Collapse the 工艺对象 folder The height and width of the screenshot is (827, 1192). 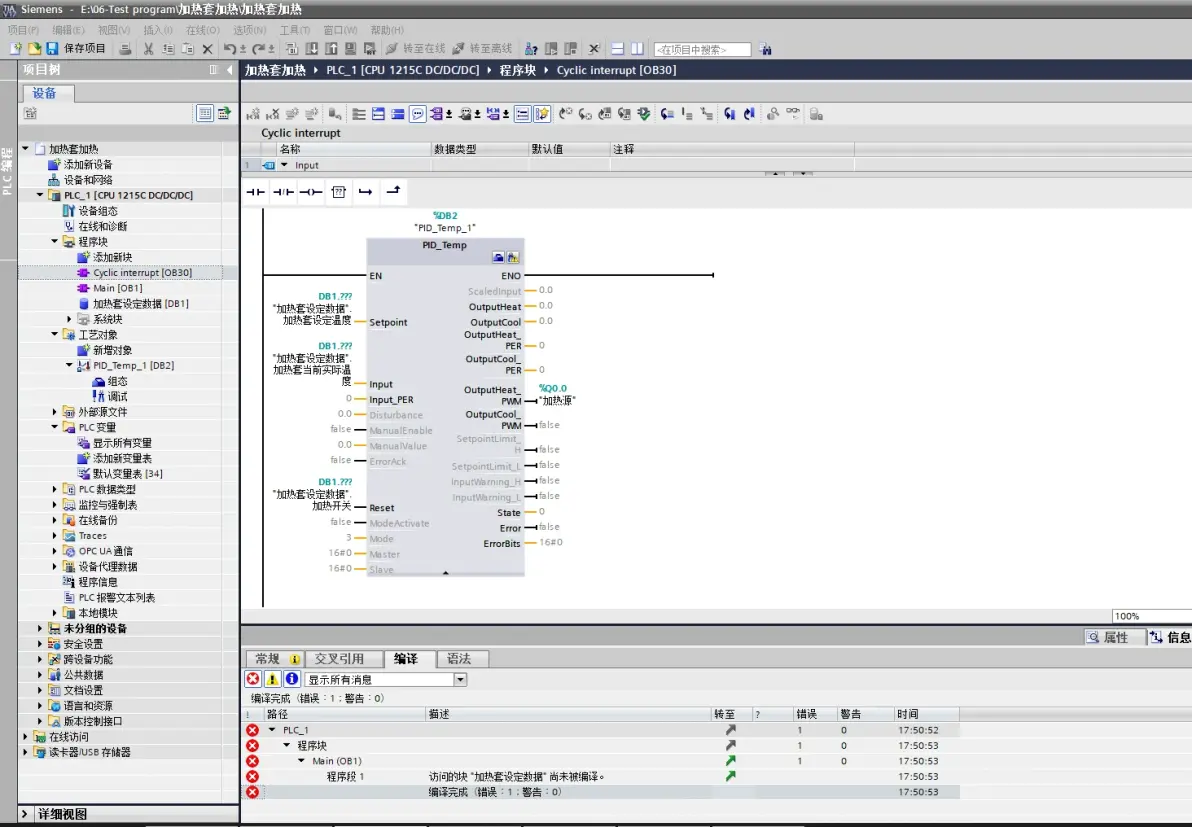pos(55,334)
